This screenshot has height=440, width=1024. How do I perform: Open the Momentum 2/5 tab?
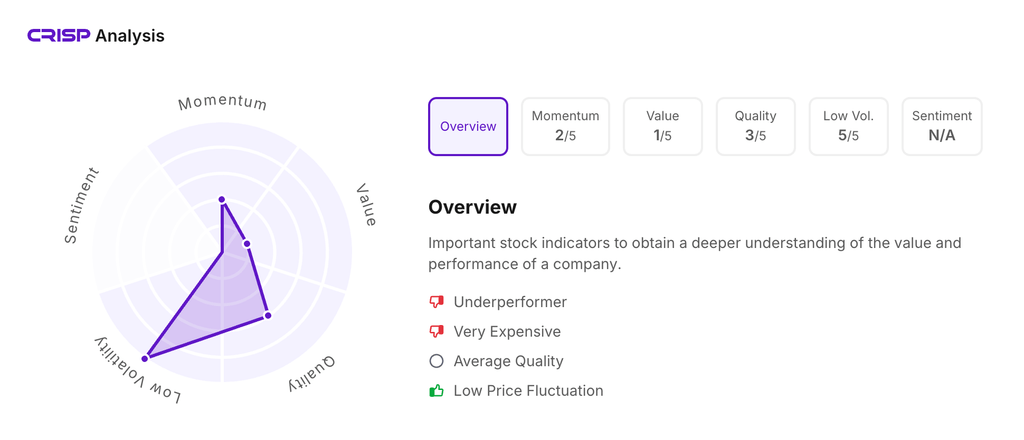click(565, 127)
